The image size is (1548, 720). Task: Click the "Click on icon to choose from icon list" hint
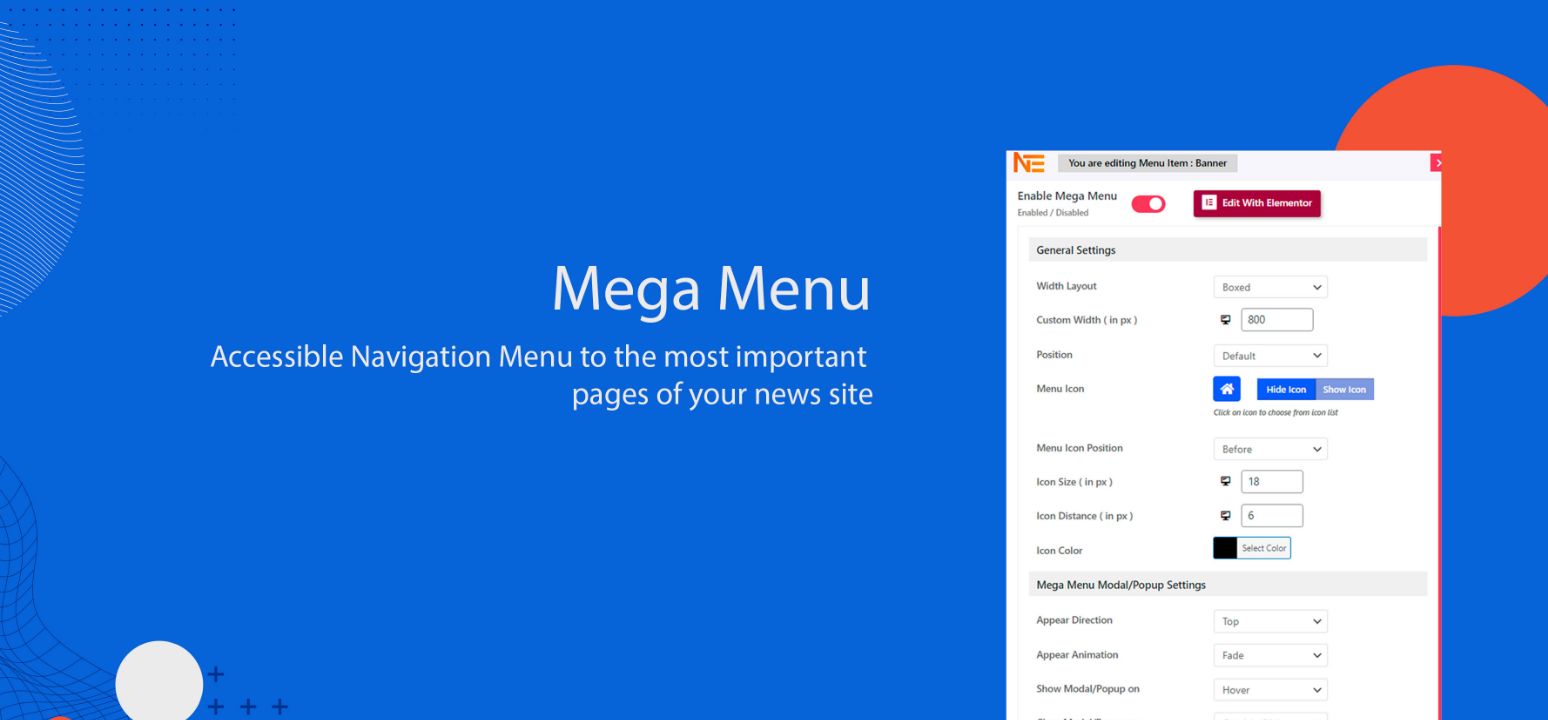click(x=1276, y=413)
